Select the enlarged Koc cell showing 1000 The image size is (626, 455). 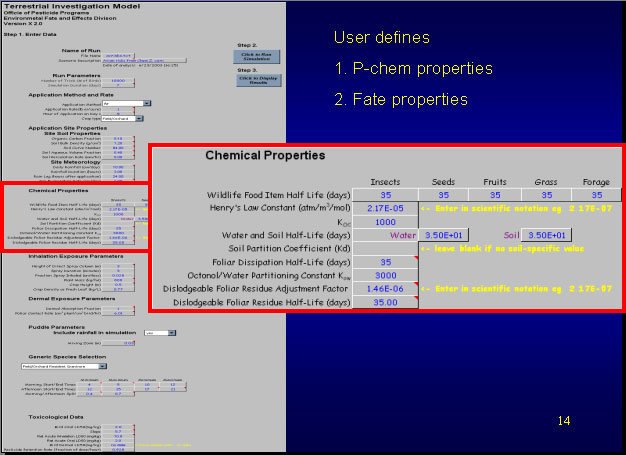click(385, 222)
